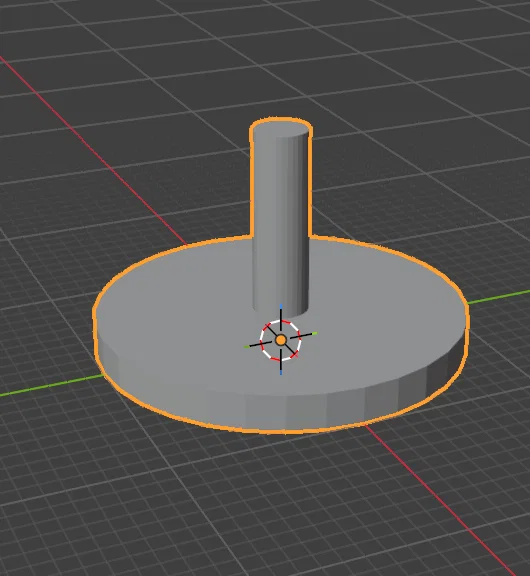Click the 3D cursor crosshair on the disc

tap(281, 340)
